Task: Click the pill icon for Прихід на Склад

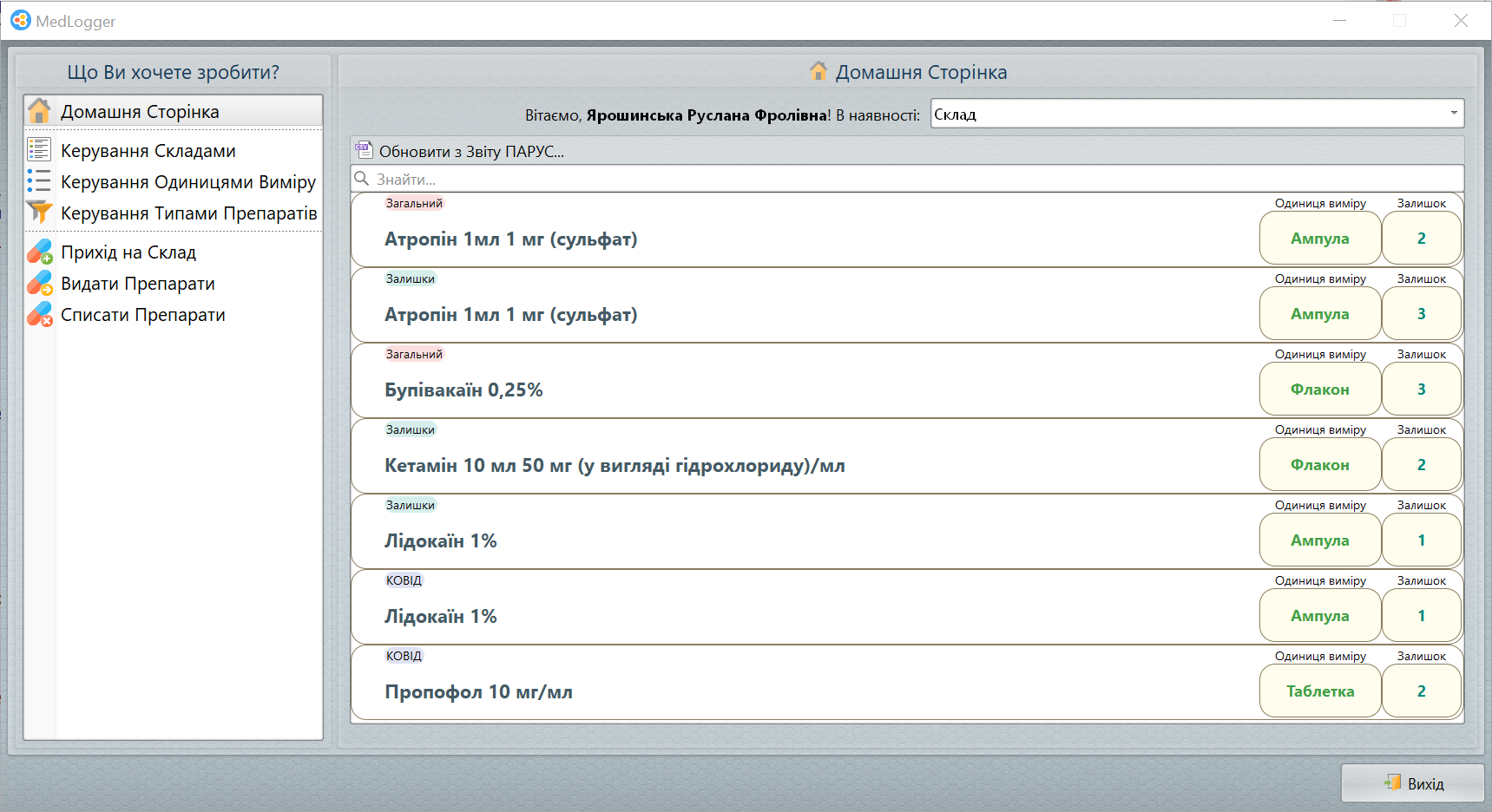Action: 39,252
